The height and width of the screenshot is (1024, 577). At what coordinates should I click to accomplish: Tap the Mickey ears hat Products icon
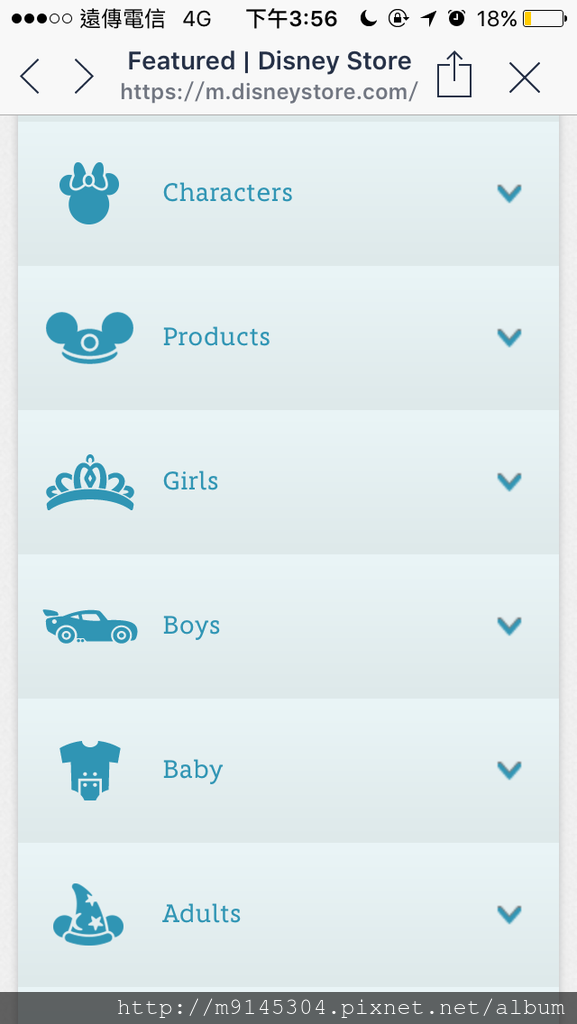pyautogui.click(x=89, y=337)
